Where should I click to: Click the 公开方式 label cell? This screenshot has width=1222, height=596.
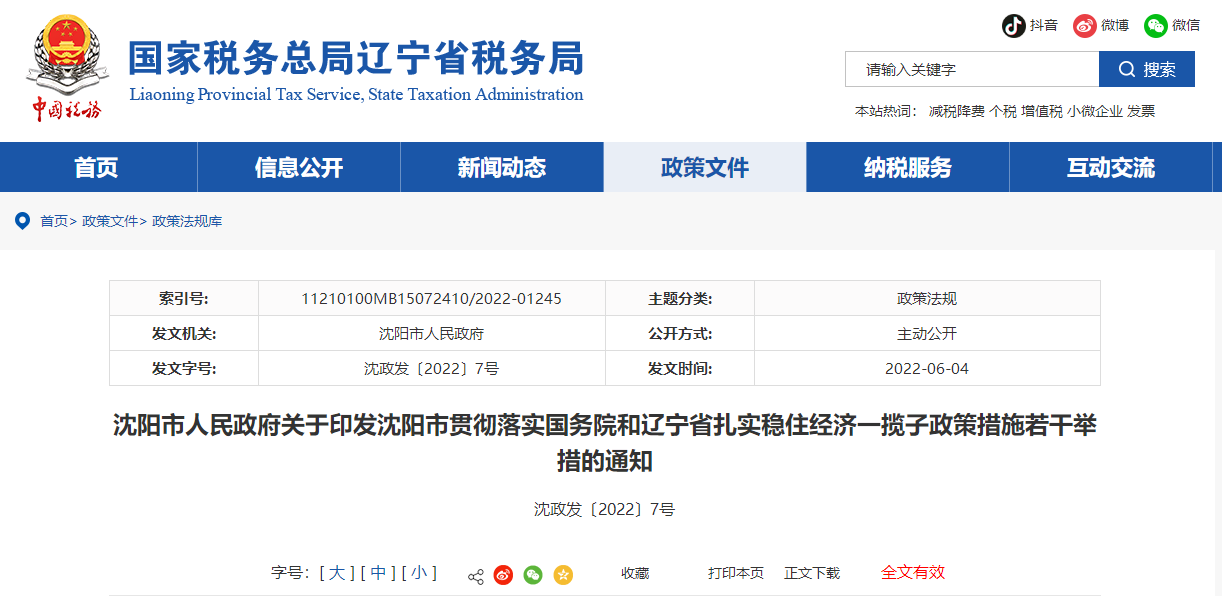click(x=680, y=333)
